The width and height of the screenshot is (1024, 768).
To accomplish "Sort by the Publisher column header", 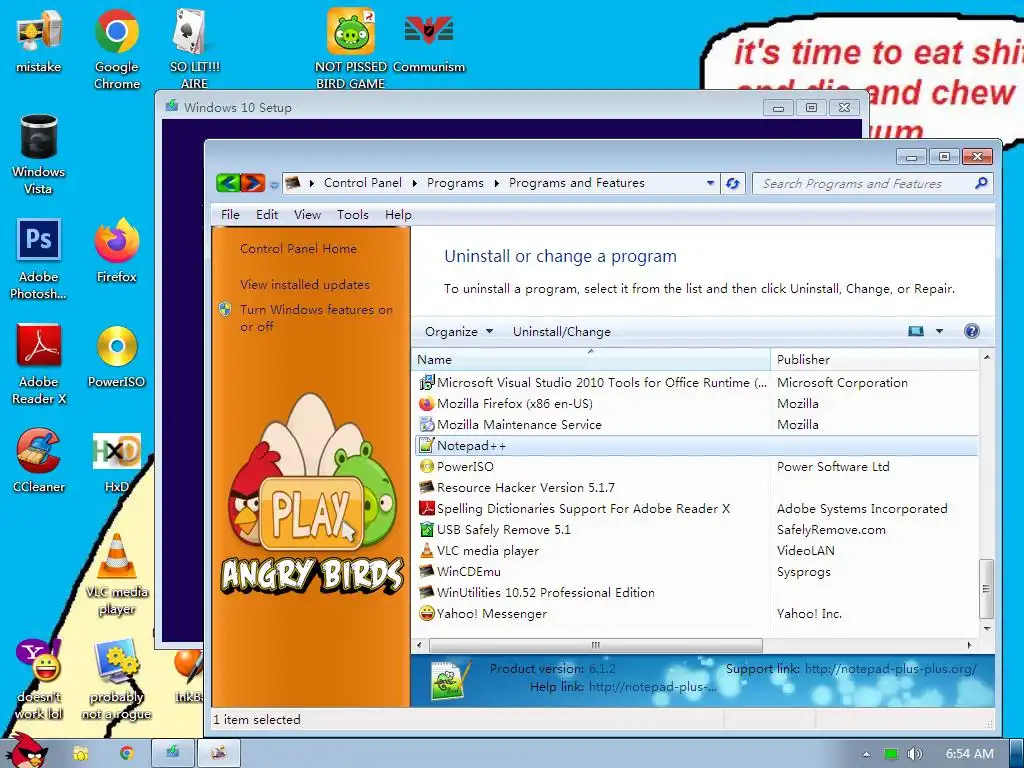I will (875, 359).
